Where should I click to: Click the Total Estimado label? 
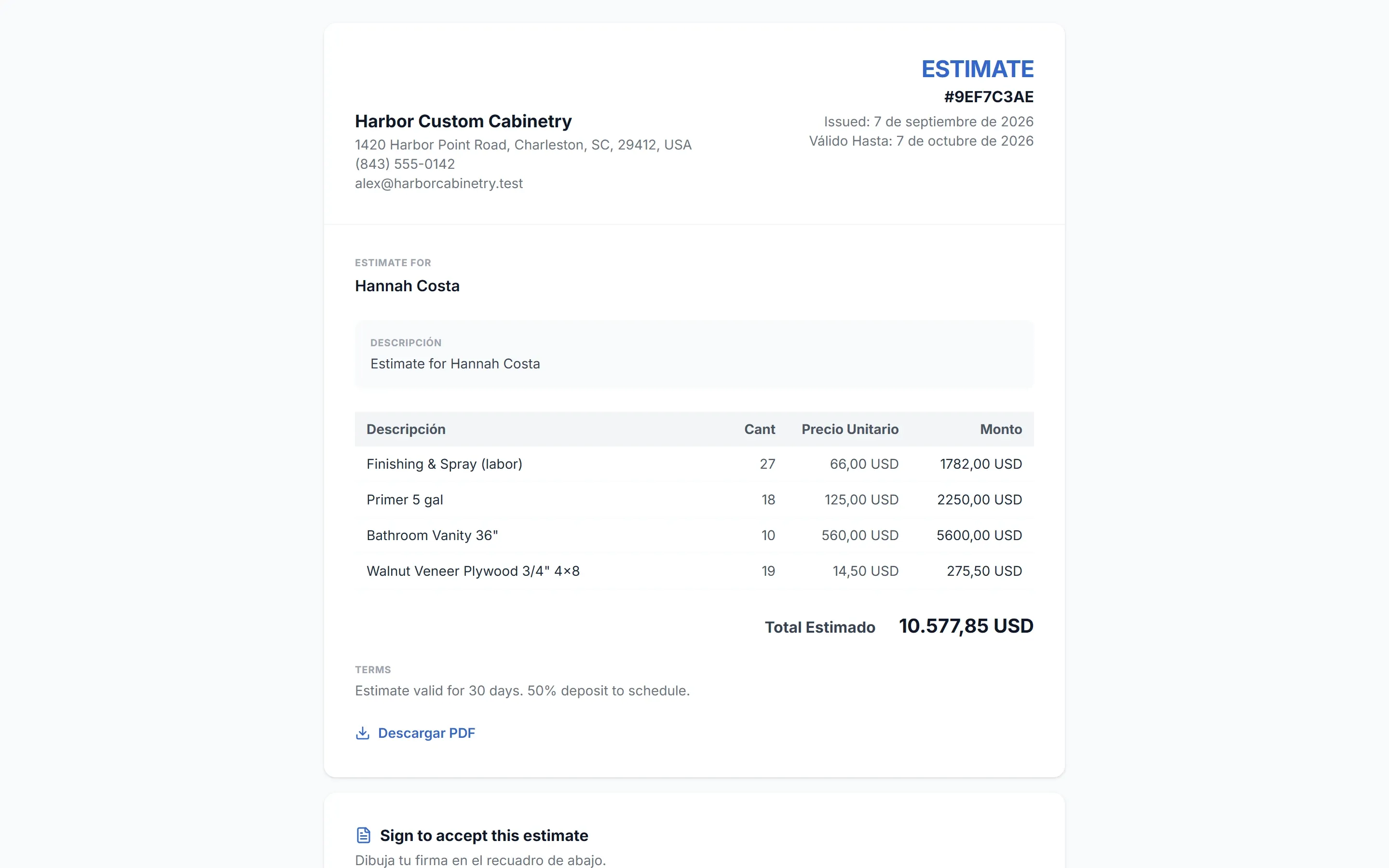[x=819, y=627]
